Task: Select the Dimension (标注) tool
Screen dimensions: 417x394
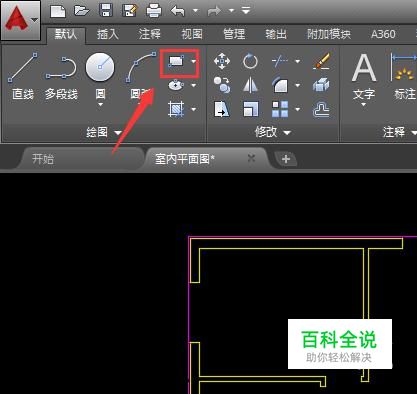Action: tap(404, 76)
